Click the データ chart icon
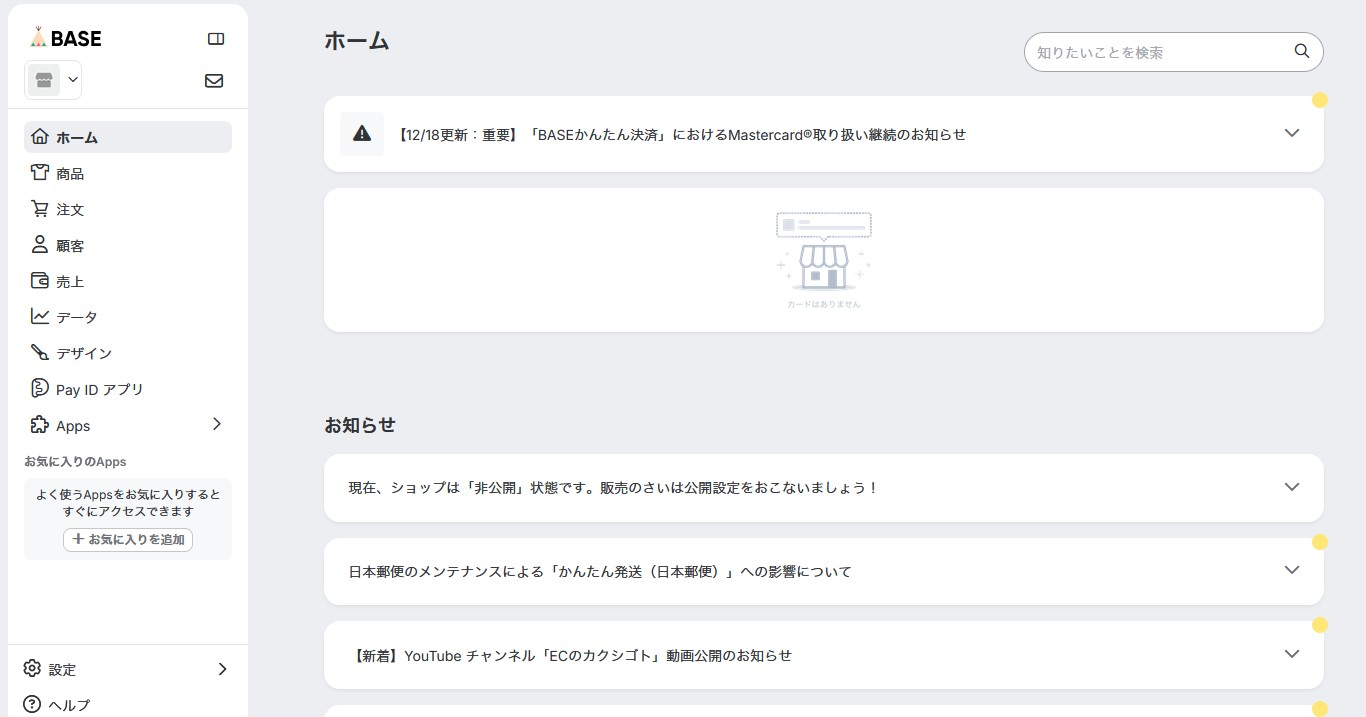The image size is (1366, 717). pyautogui.click(x=40, y=317)
